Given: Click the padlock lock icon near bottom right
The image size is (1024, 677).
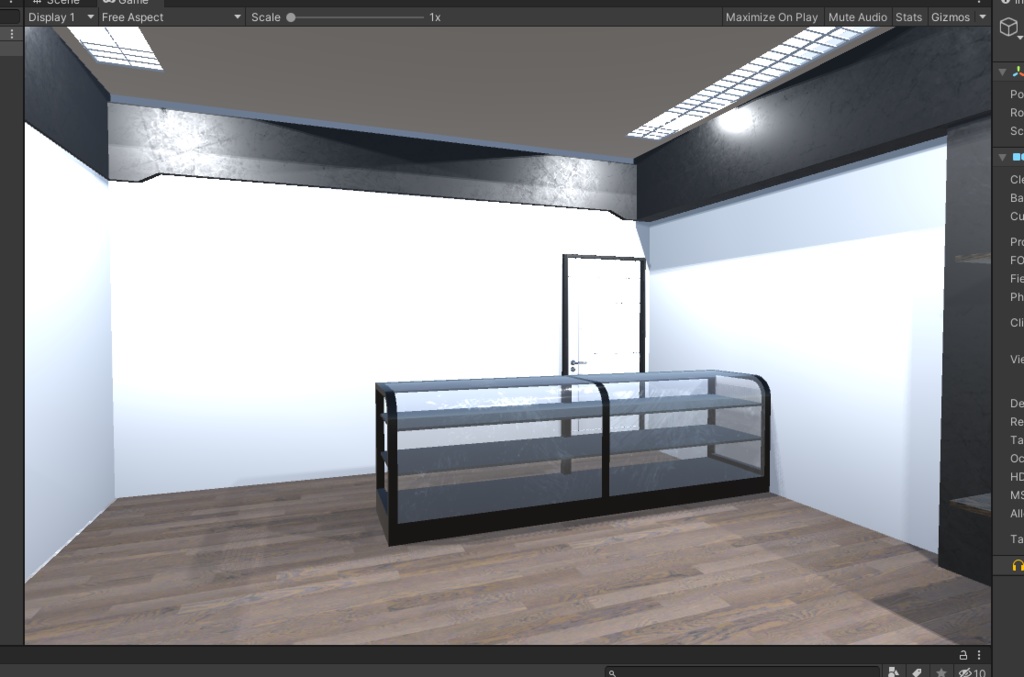Looking at the screenshot, I should point(963,655).
